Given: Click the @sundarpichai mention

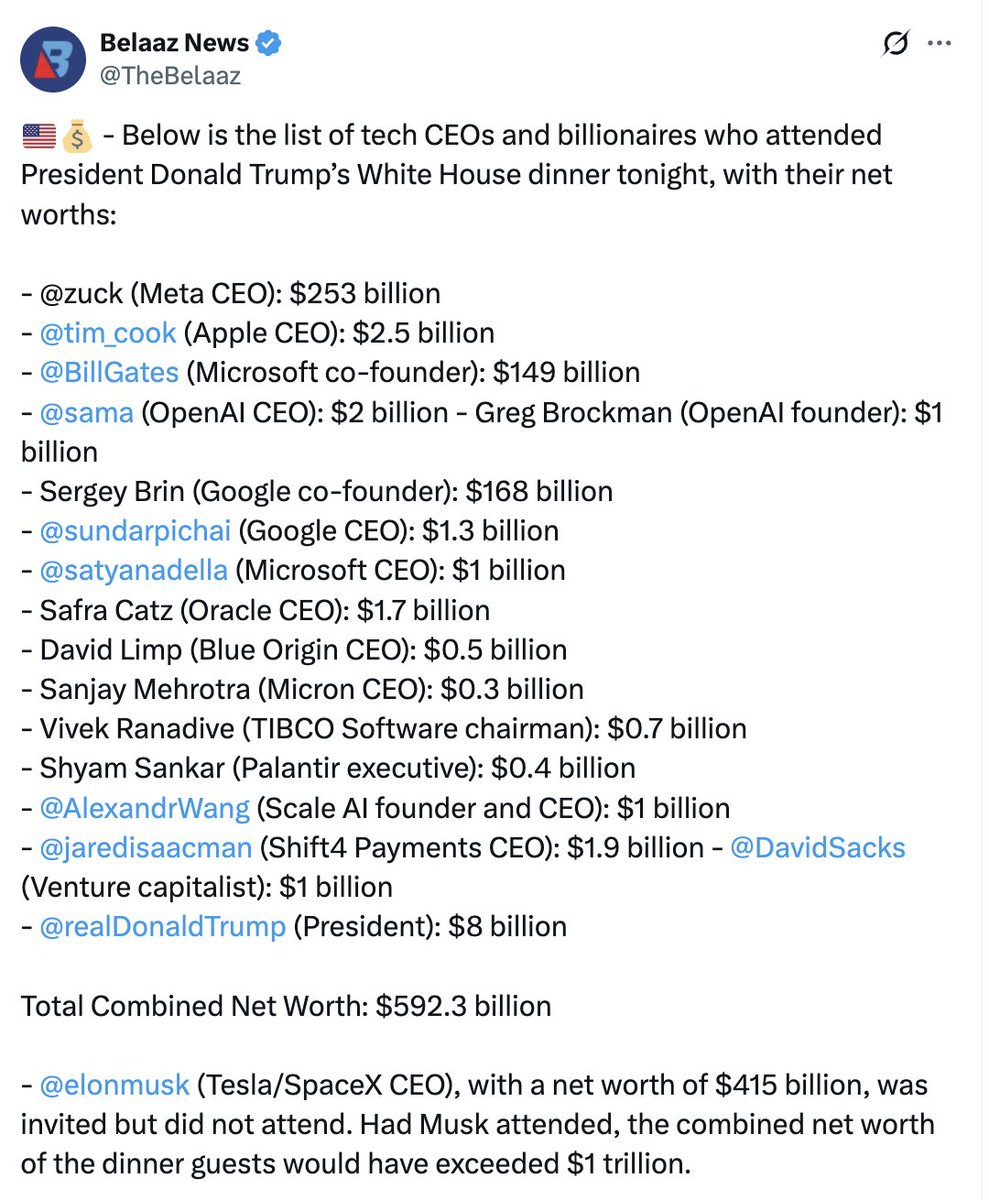Looking at the screenshot, I should pyautogui.click(x=135, y=530).
